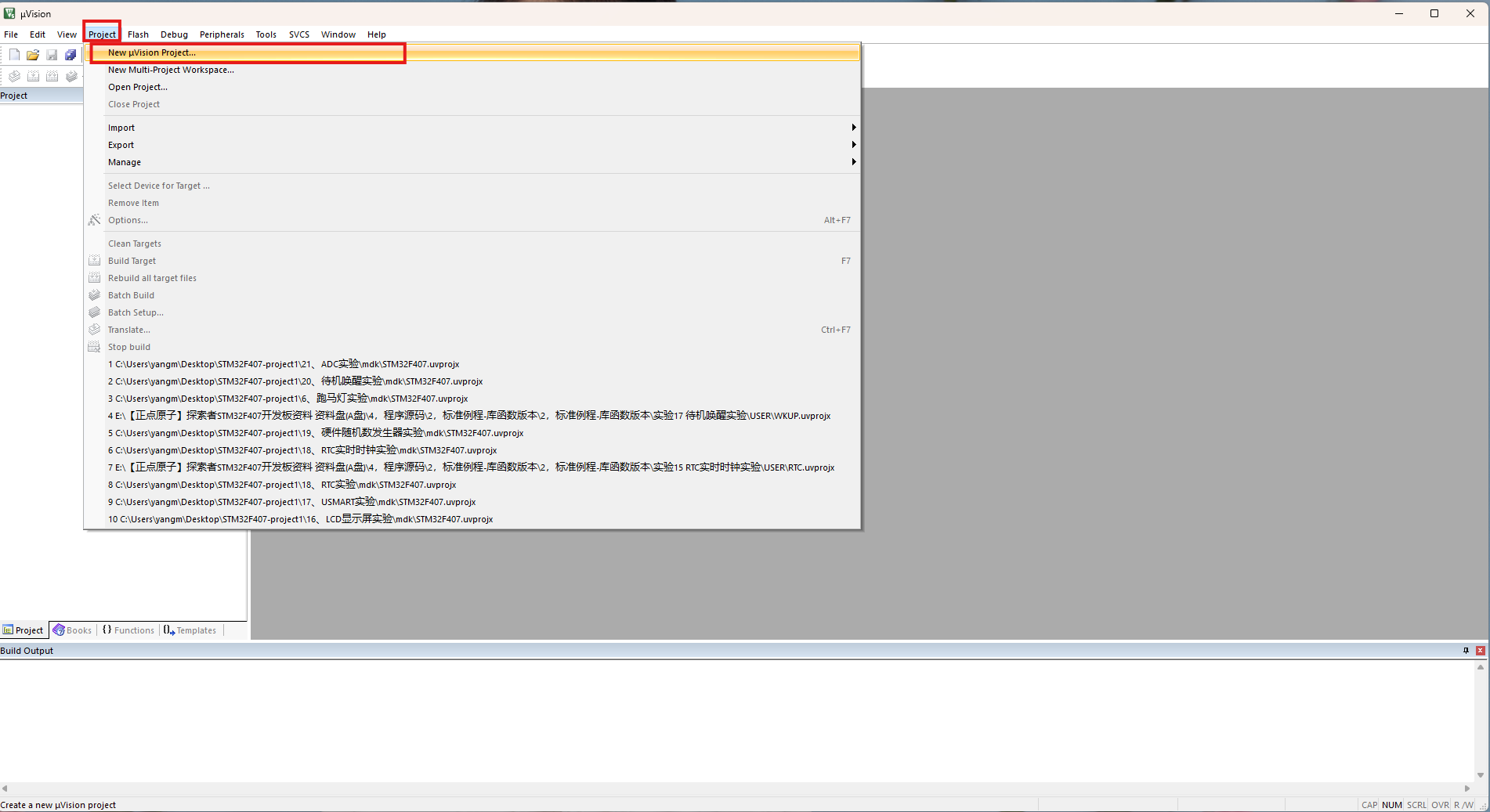
Task: Open the Flash menu
Action: [x=138, y=34]
